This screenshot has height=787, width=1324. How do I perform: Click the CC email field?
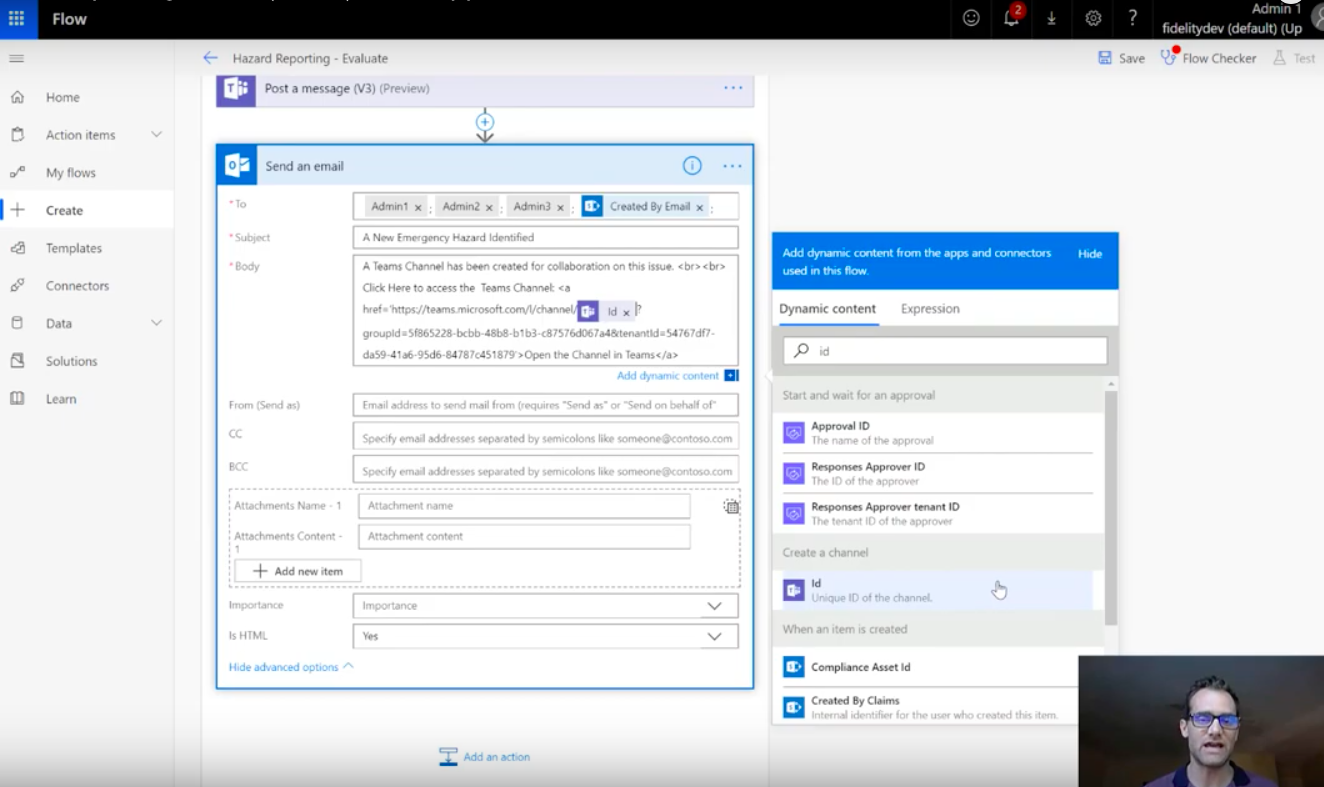pyautogui.click(x=545, y=437)
